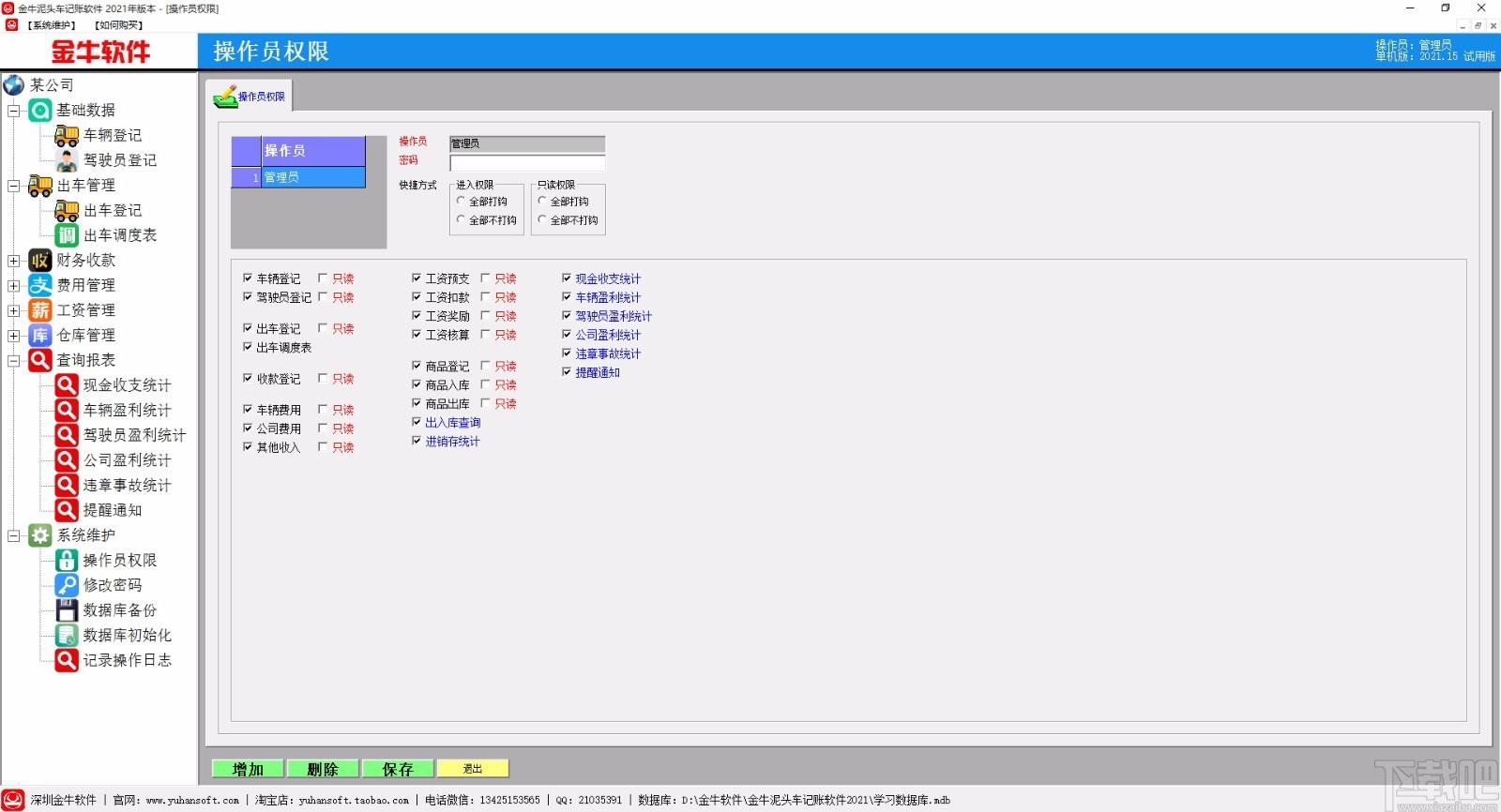Click the green 保存 button
Viewport: 1501px width, 812px height.
click(398, 769)
